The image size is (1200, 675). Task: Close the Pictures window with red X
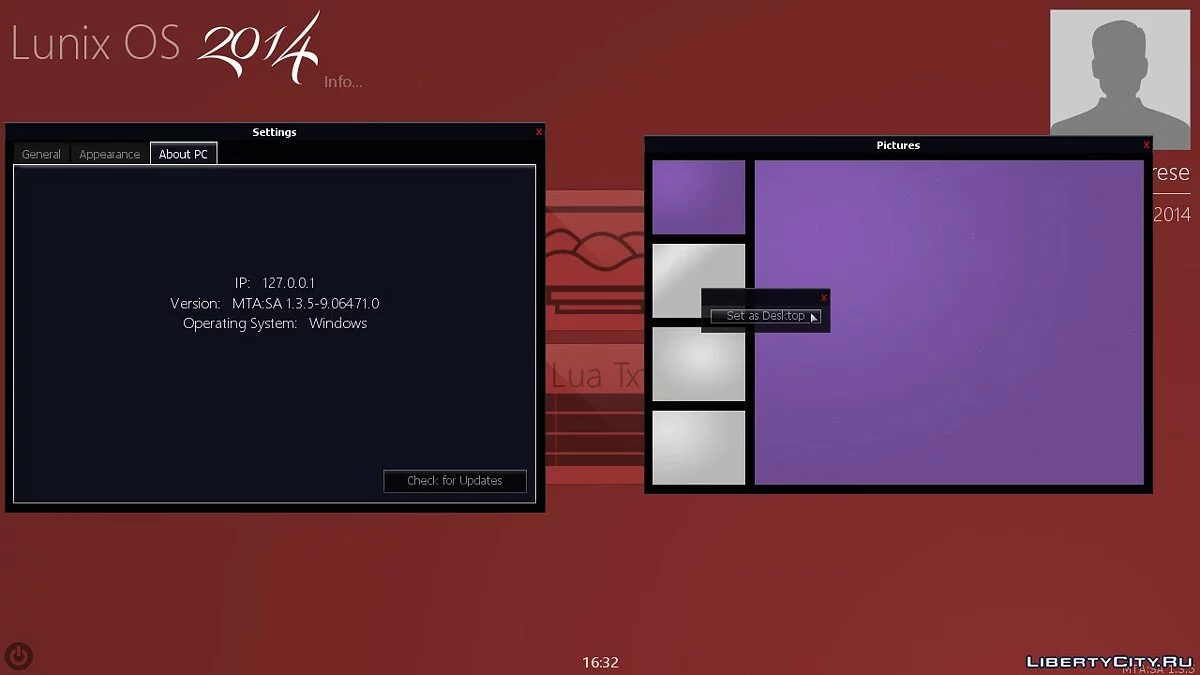click(x=1146, y=145)
